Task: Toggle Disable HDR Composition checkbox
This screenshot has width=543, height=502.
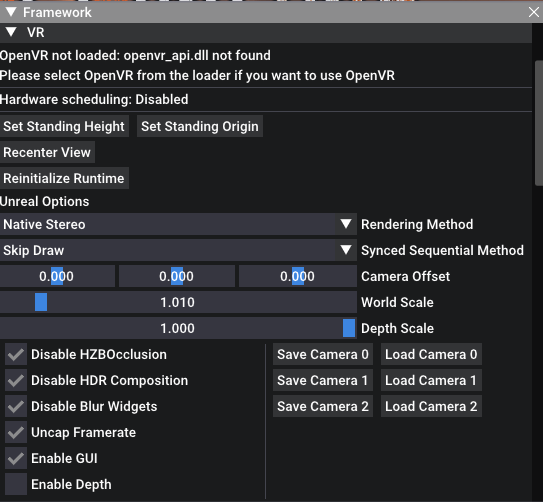Action: click(x=16, y=380)
